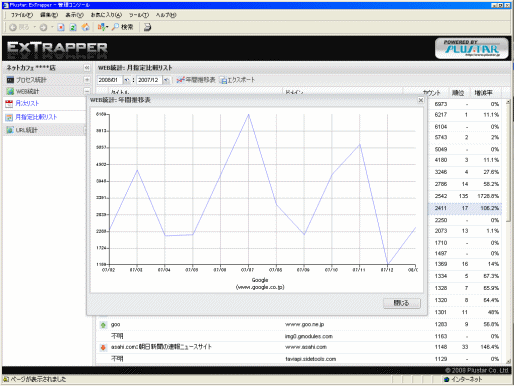Click the icon beside 月指定比較リスト
This screenshot has height=386, width=514.
click(x=9, y=117)
